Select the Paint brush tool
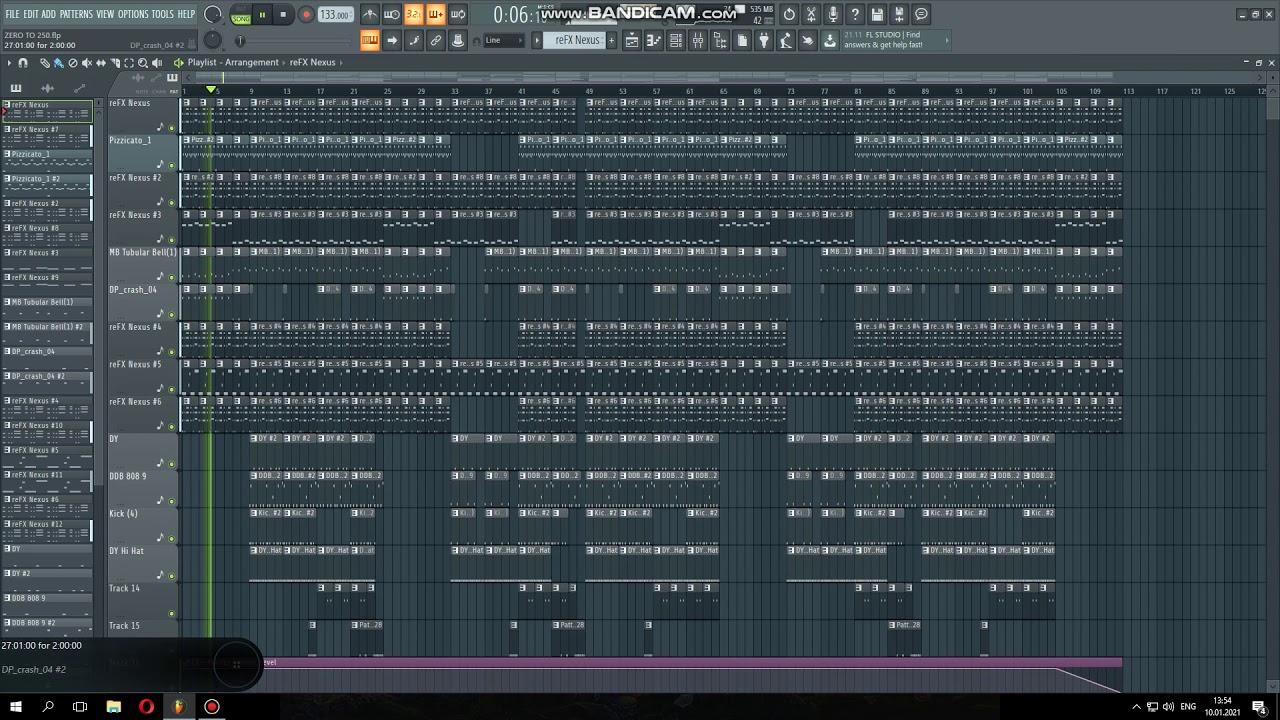The height and width of the screenshot is (720, 1280). (x=58, y=63)
